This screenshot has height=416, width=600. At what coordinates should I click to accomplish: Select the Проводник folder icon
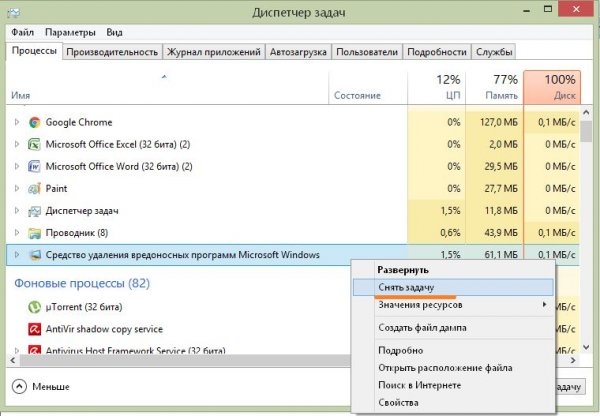click(x=35, y=233)
